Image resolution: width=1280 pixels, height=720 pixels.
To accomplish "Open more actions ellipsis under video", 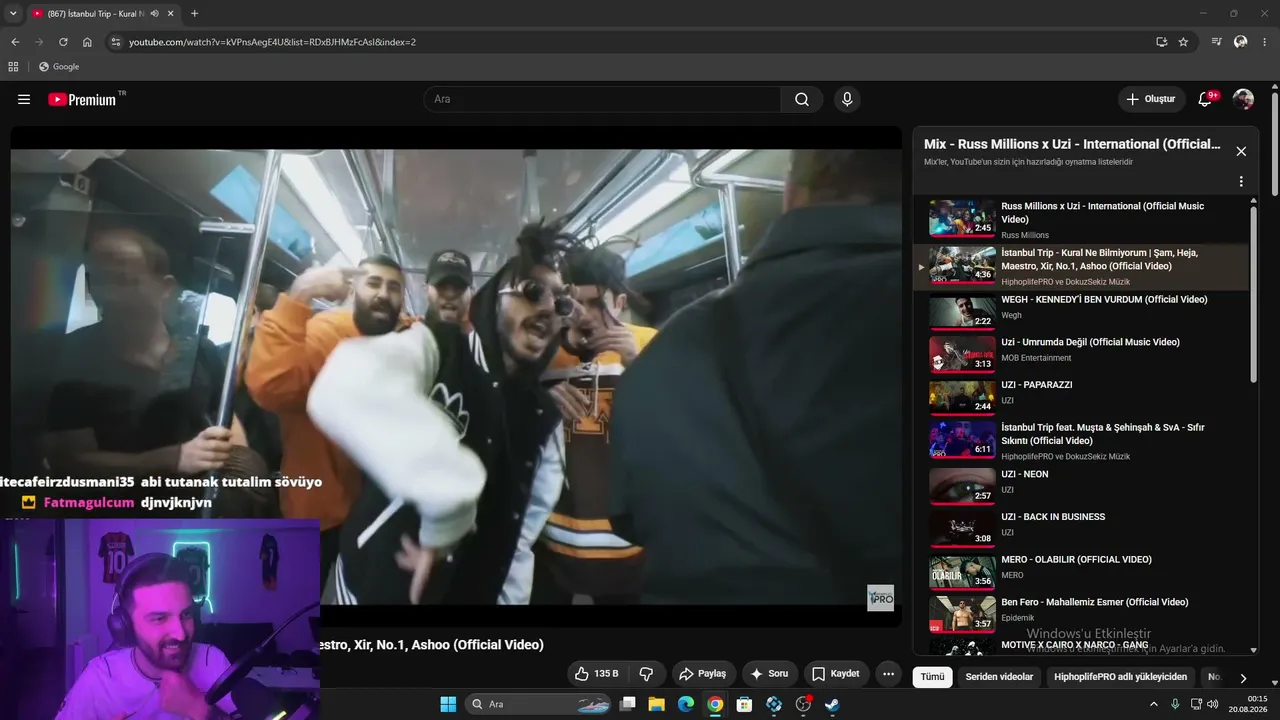I will click(888, 674).
